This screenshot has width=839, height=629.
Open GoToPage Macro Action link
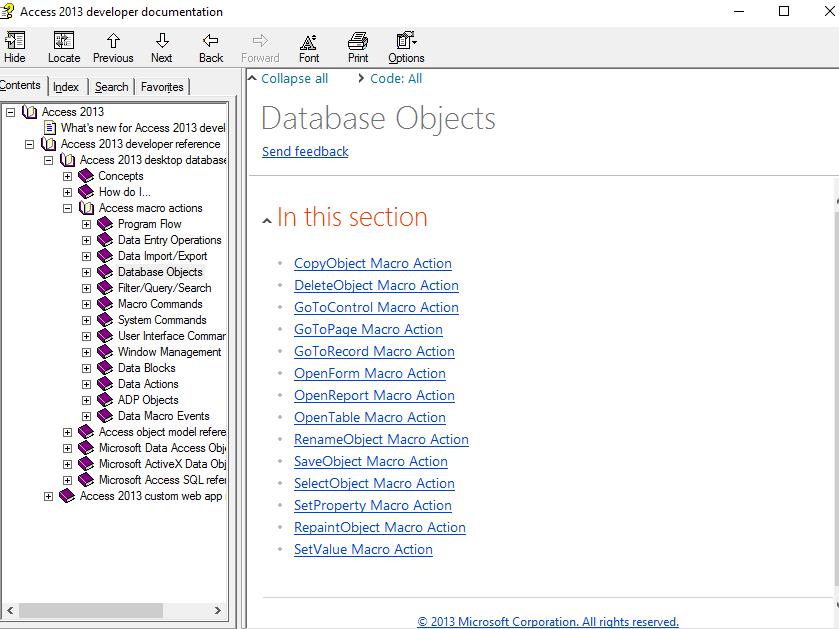(x=368, y=329)
